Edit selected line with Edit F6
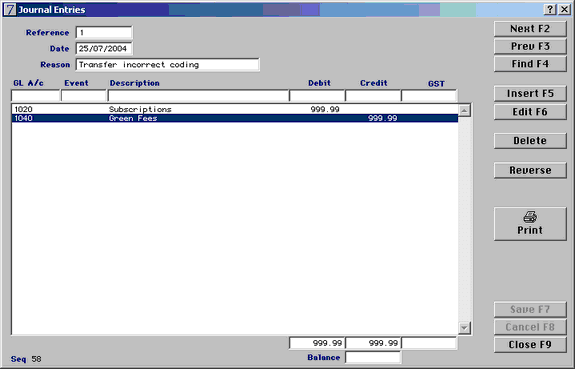 coord(530,112)
